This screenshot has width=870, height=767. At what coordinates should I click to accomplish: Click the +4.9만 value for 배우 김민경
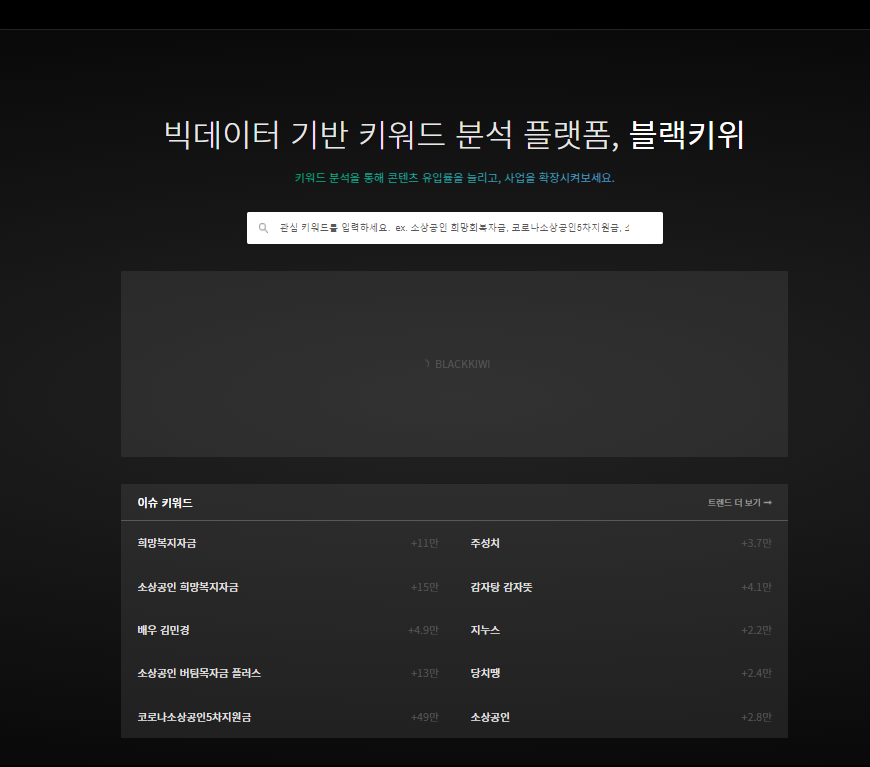(423, 630)
